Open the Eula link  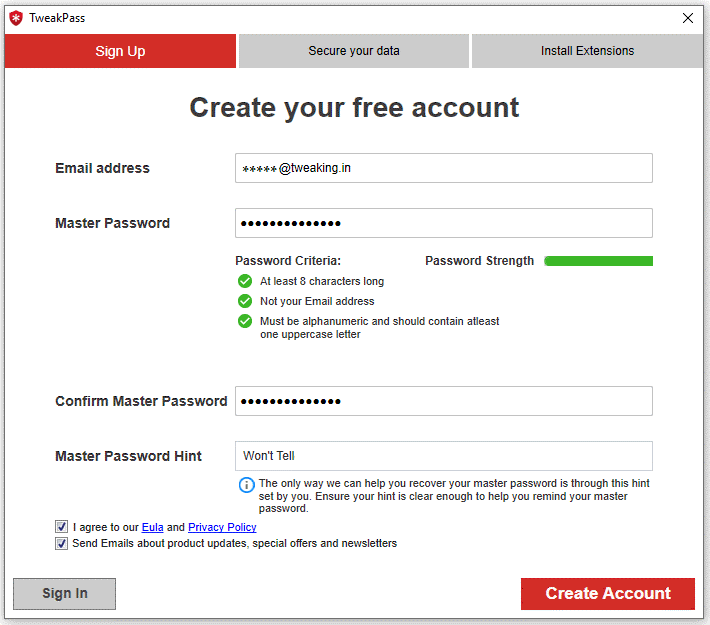pos(153,527)
